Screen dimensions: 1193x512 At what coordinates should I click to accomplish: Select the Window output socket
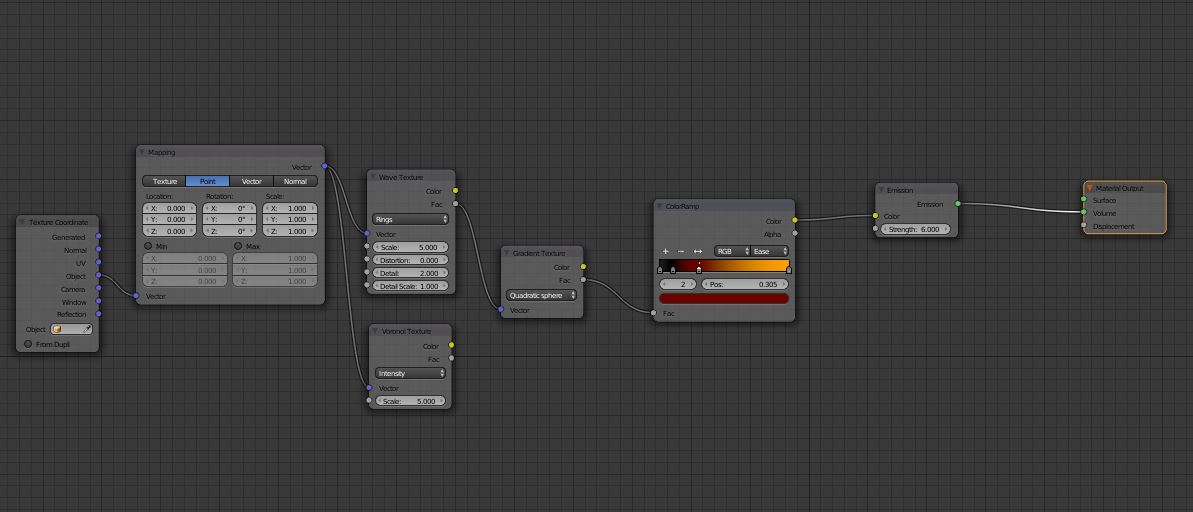pyautogui.click(x=98, y=301)
